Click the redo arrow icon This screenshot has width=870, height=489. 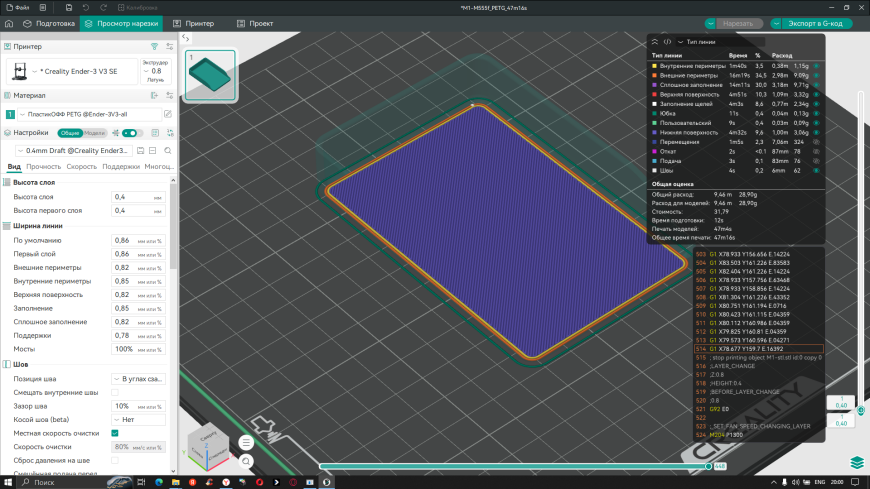click(x=103, y=8)
